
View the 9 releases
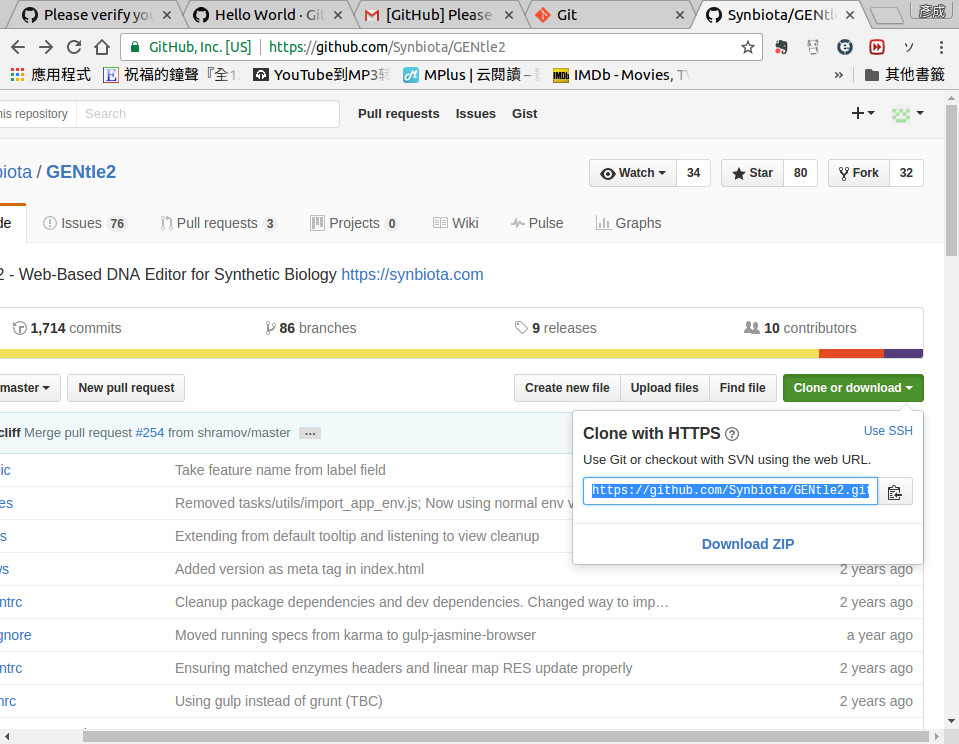555,328
